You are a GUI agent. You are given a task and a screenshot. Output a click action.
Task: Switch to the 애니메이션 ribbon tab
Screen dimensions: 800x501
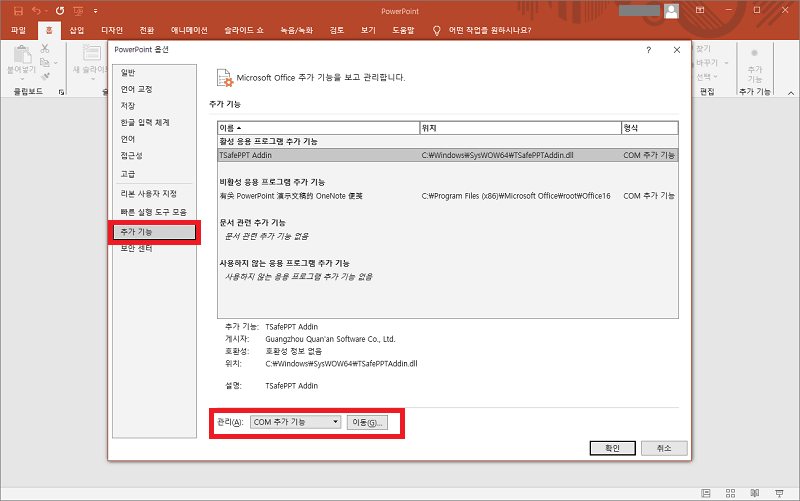pos(189,31)
